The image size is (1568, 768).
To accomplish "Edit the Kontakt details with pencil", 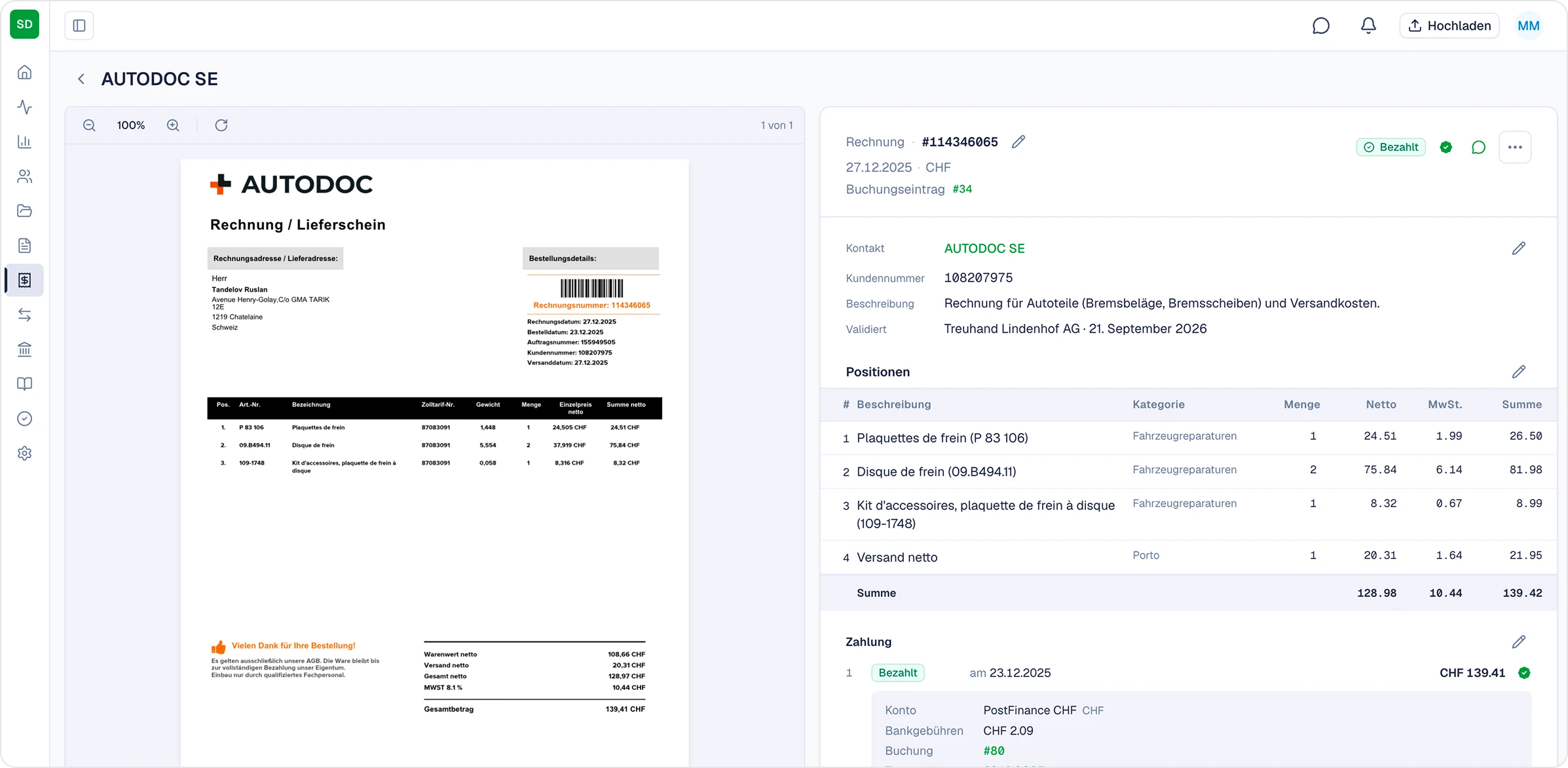I will point(1519,248).
